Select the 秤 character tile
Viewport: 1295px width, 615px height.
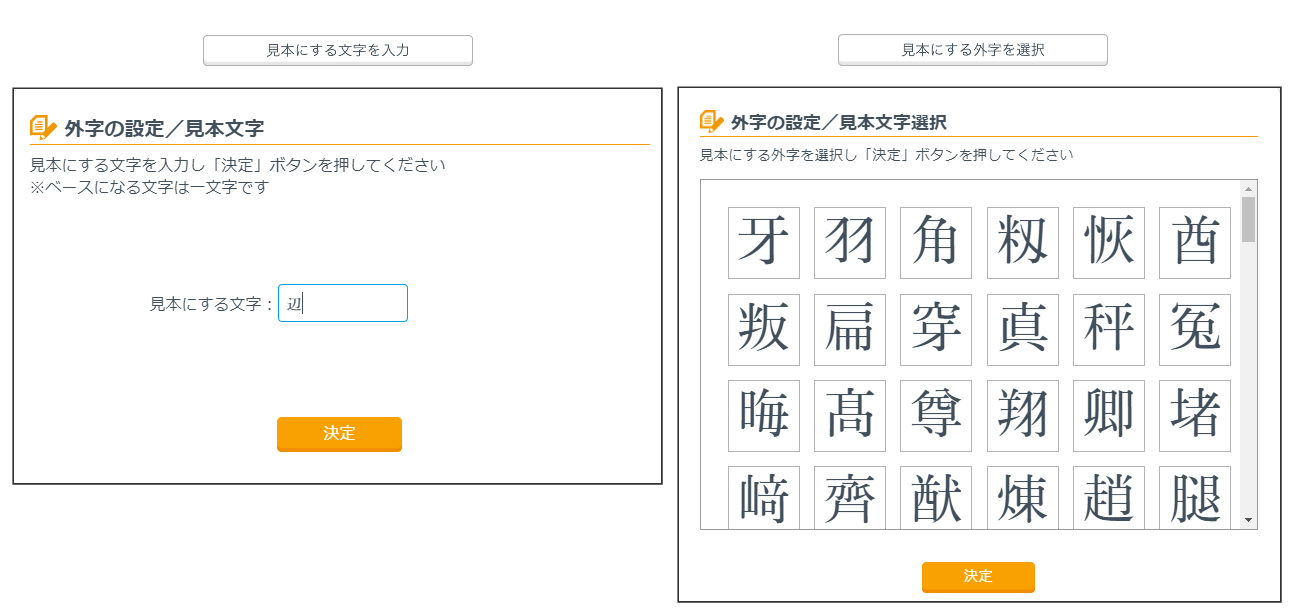coord(1108,329)
